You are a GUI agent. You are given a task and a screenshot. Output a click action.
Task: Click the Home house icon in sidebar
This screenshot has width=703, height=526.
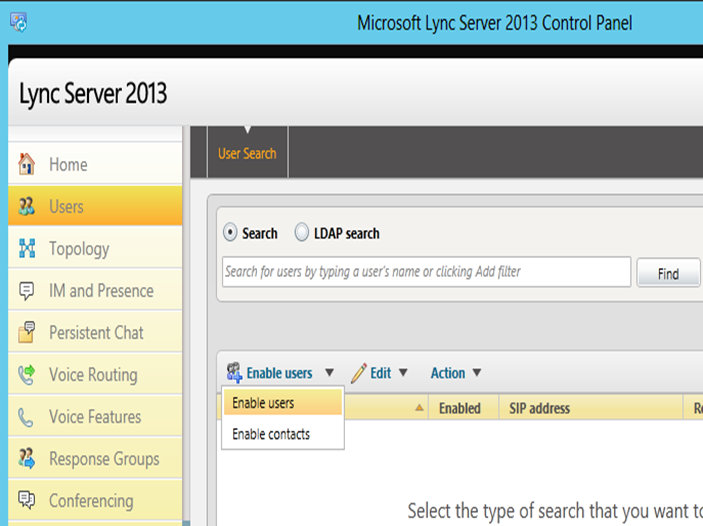pyautogui.click(x=26, y=164)
